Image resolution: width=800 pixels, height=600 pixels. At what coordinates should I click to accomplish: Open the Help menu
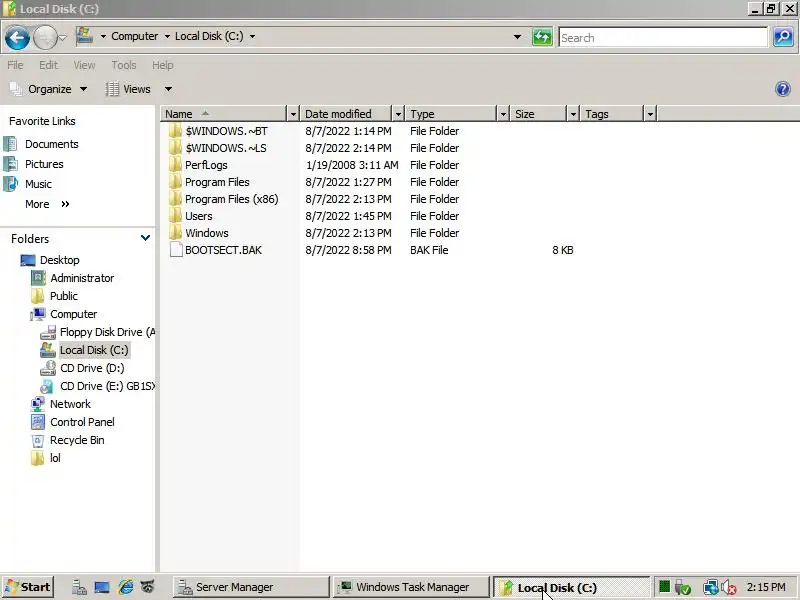click(x=163, y=65)
